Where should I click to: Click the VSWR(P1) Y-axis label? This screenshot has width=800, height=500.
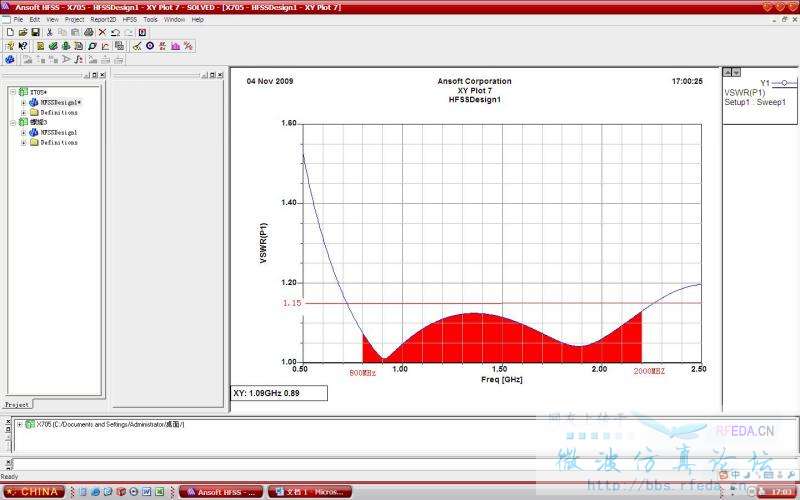click(263, 243)
